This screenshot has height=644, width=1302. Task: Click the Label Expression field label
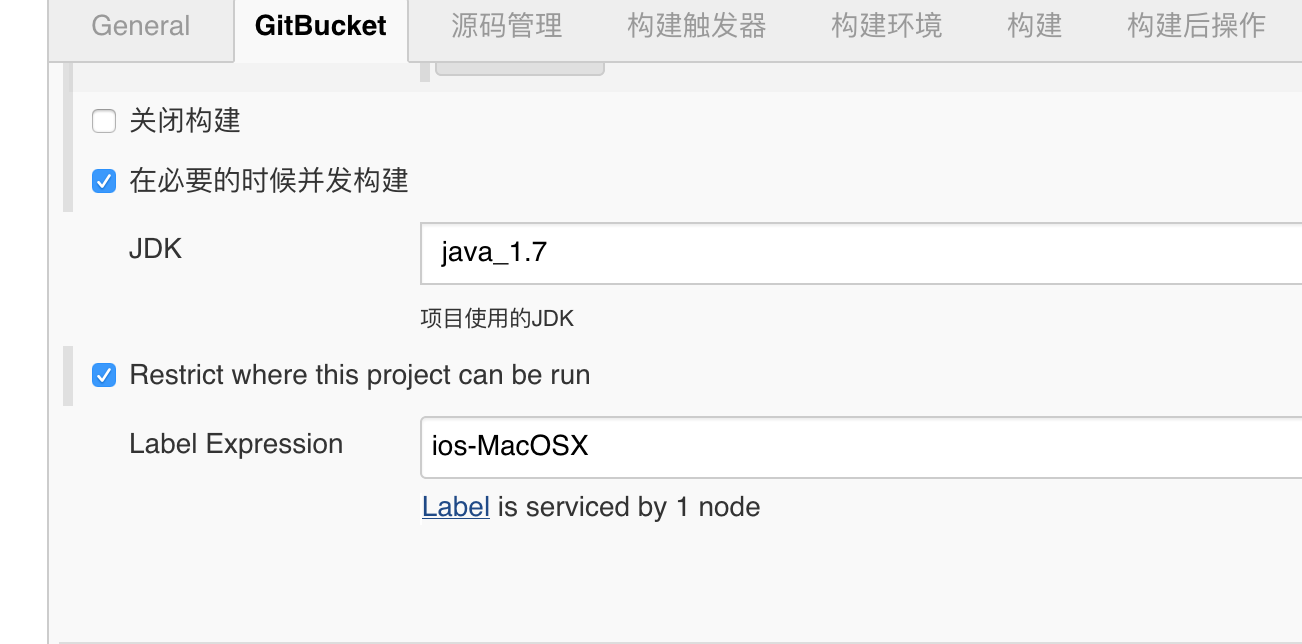point(236,444)
